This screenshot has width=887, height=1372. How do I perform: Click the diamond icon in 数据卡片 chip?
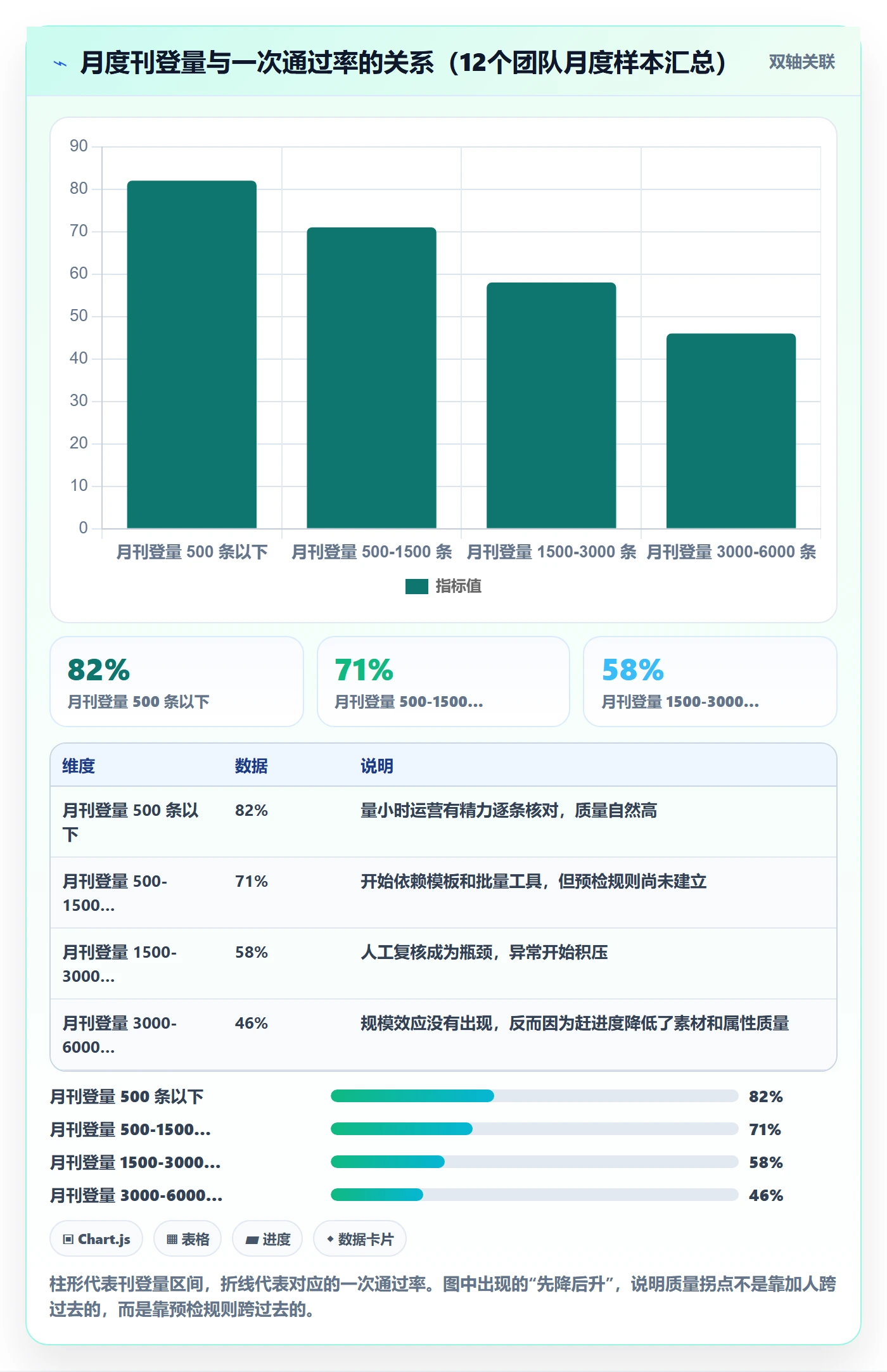coord(330,1240)
